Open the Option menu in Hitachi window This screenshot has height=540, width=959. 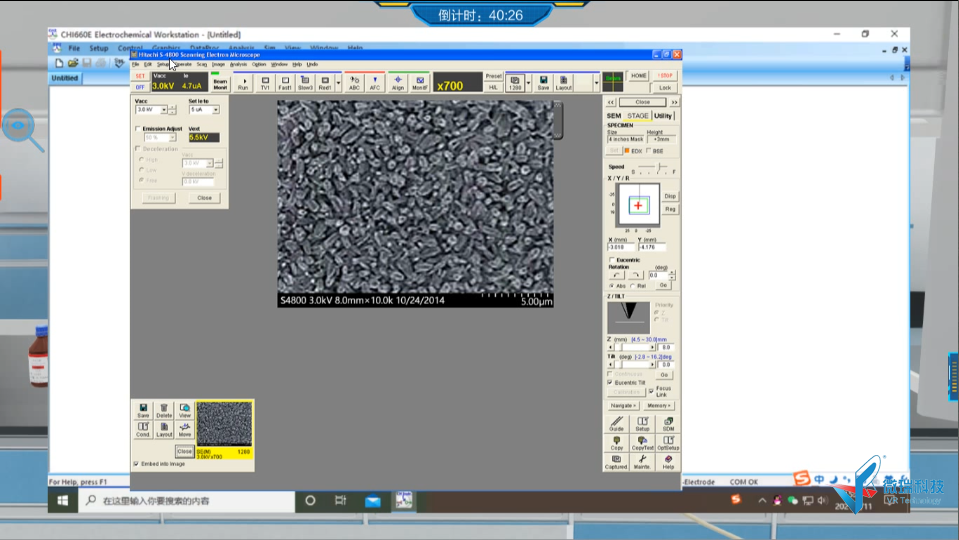259,64
